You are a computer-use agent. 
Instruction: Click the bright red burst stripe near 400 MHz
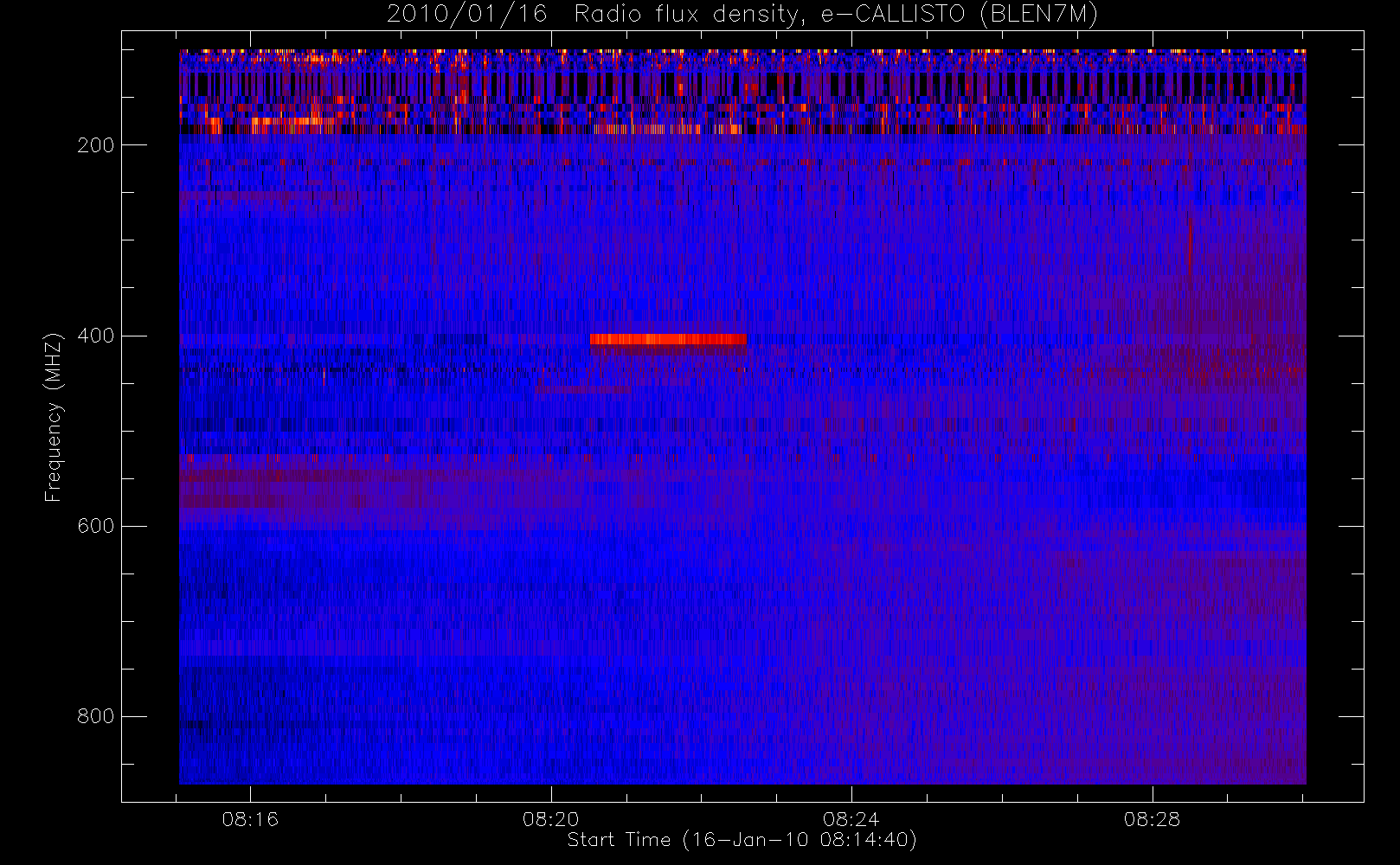click(668, 339)
